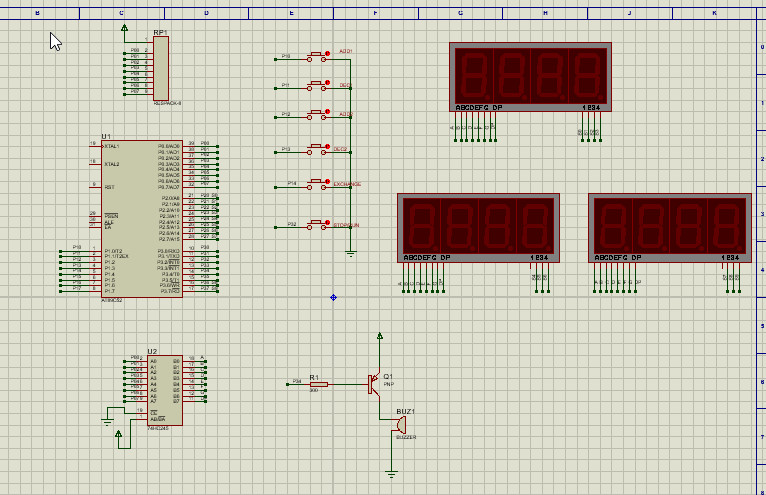Click the RP1 reference label
Viewport: 766px width, 495px height.
pos(160,32)
